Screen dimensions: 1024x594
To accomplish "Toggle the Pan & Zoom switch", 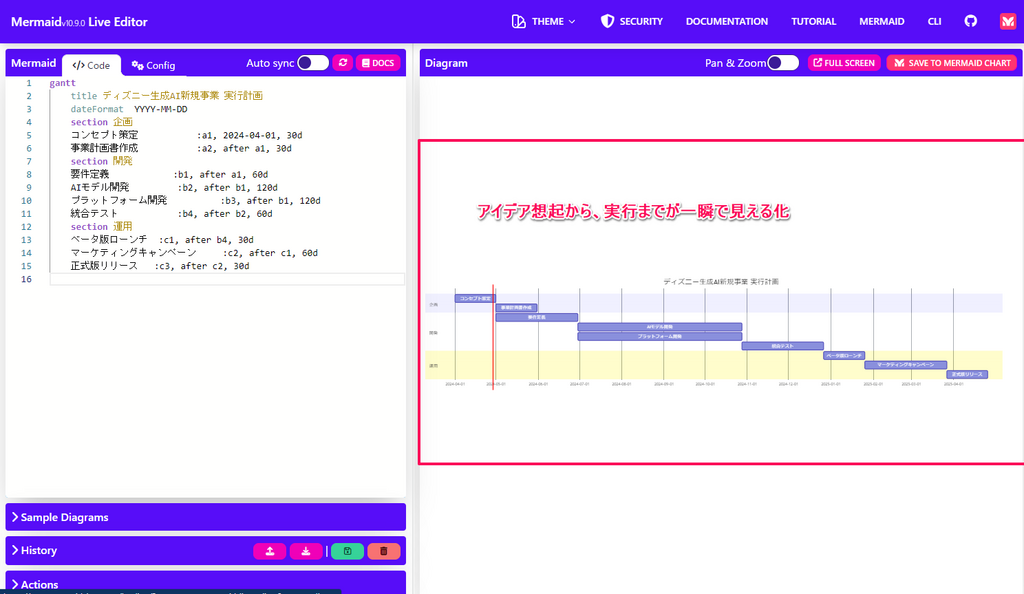I will click(x=783, y=63).
